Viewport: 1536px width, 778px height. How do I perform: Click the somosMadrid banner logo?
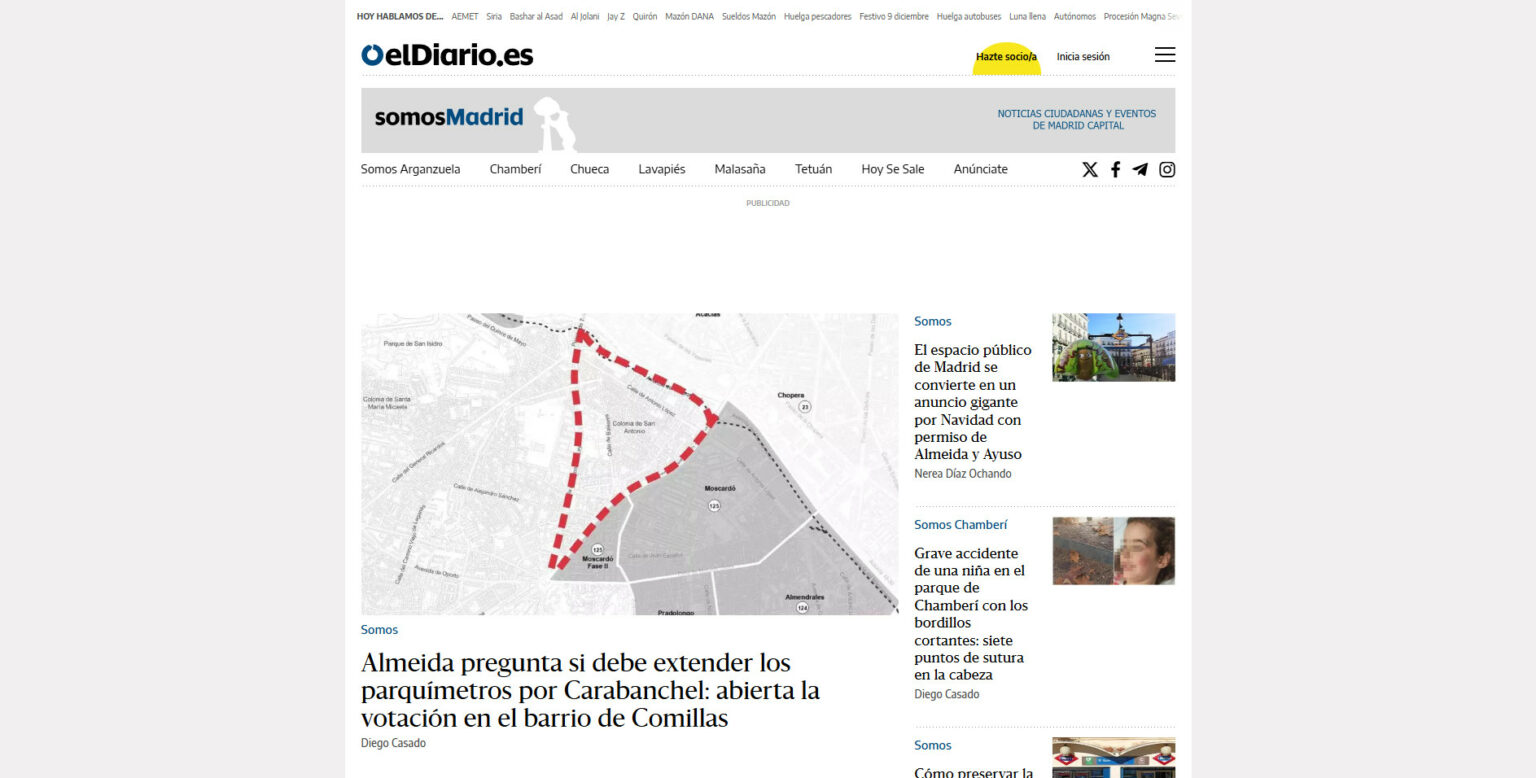tap(449, 118)
